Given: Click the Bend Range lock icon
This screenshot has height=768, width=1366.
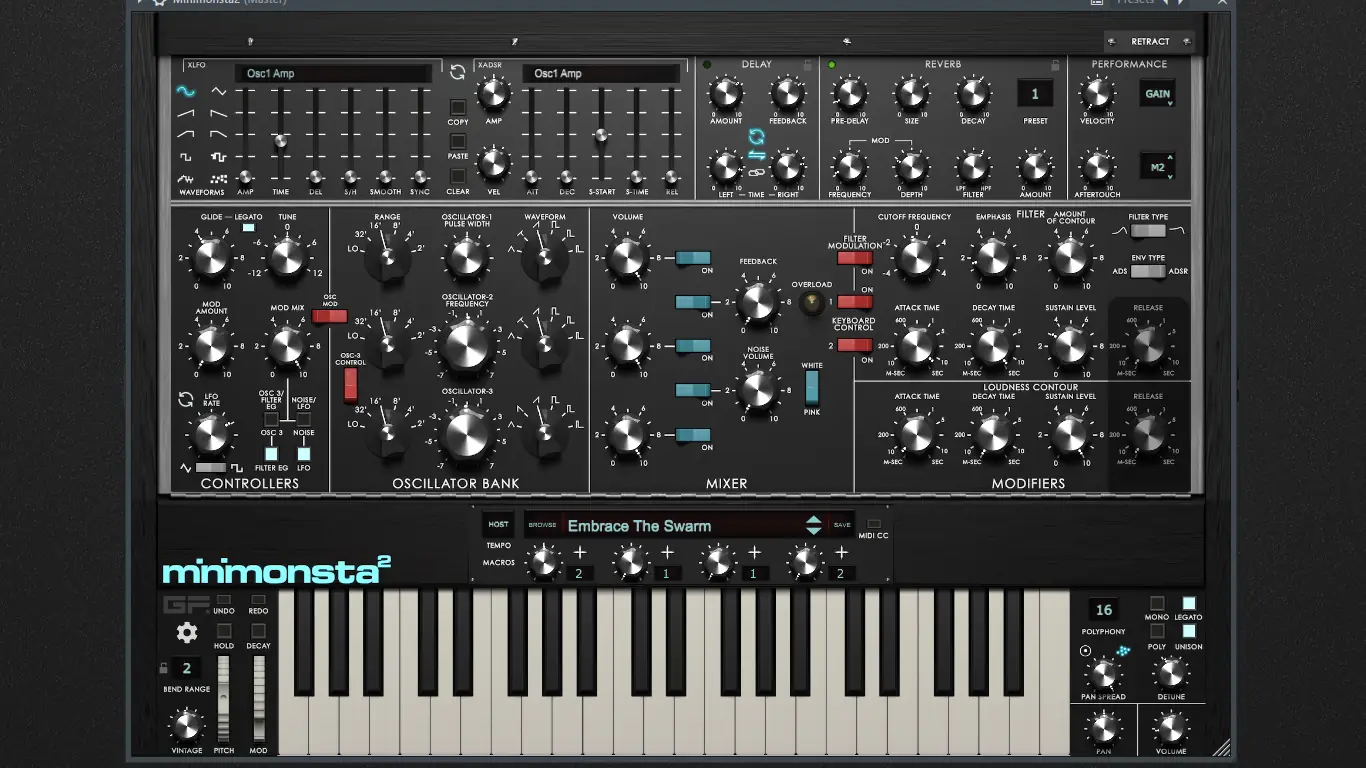Looking at the screenshot, I should (x=164, y=668).
